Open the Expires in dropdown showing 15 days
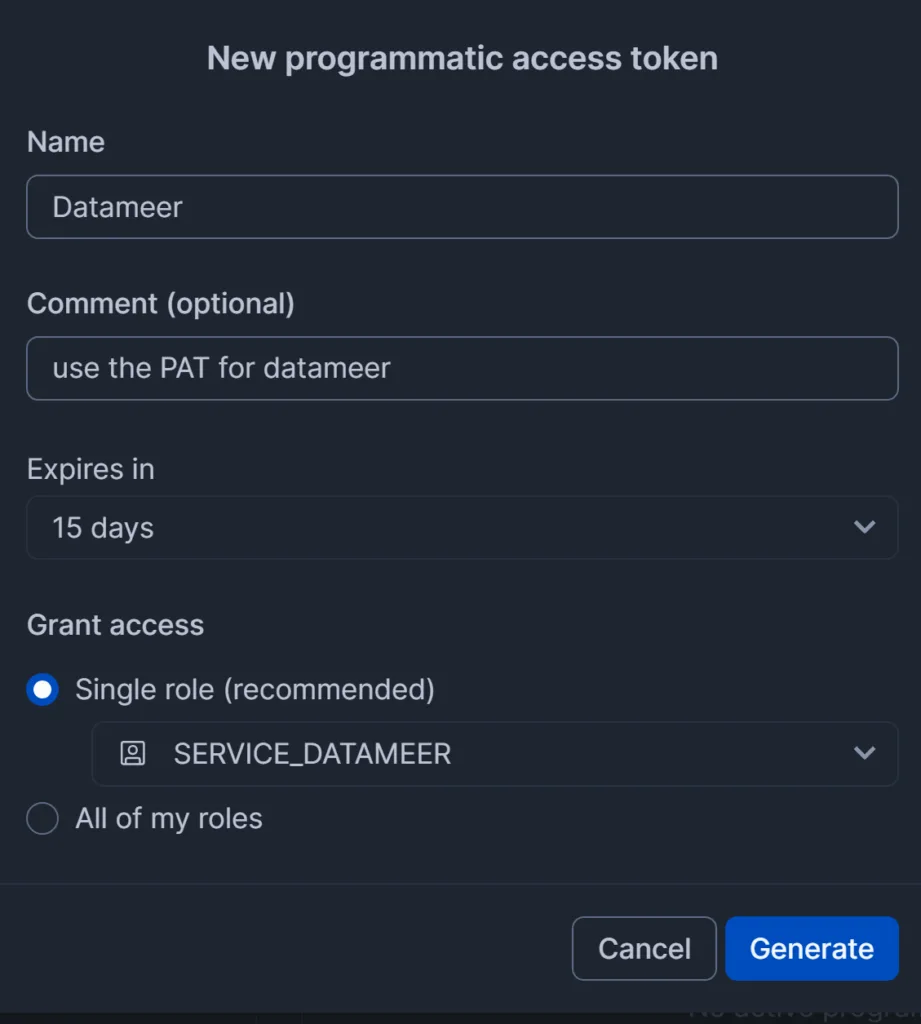921x1024 pixels. pos(462,528)
